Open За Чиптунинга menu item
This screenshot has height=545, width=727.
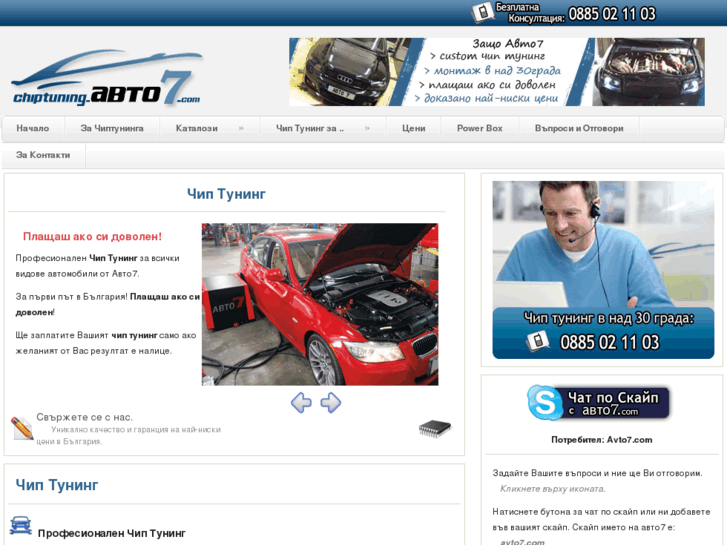112,128
